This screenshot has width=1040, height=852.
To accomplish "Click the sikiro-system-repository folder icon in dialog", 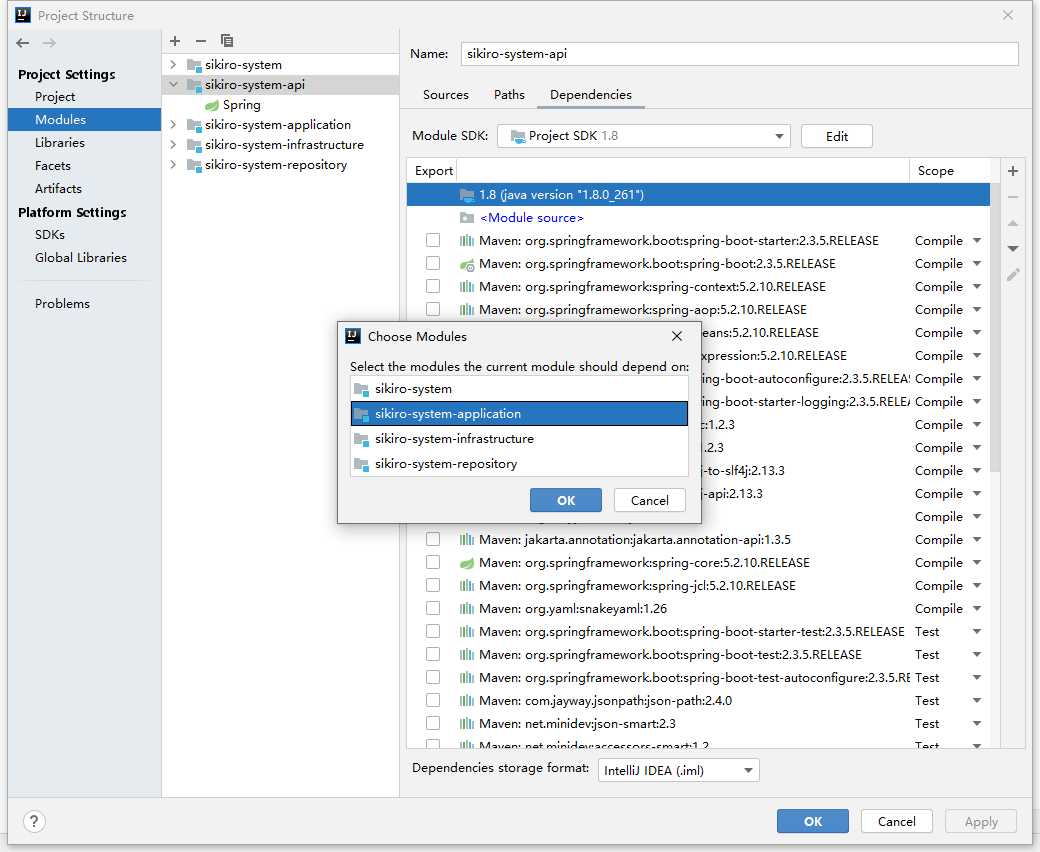I will (361, 464).
